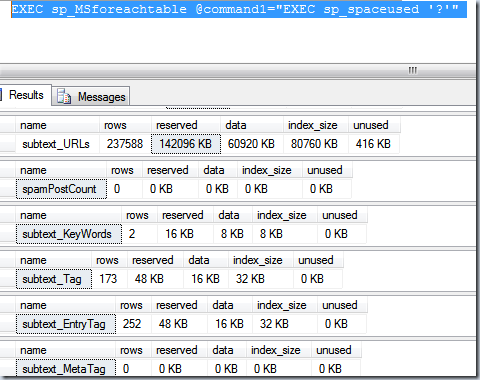Click the 416 KB unused cell
Viewport: 480px width, 380px height.
374,144
